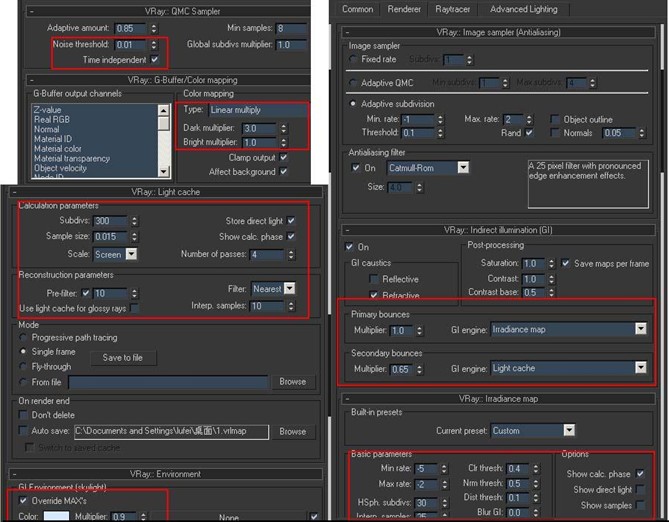Open the Advanced Lighting tab

pyautogui.click(x=524, y=9)
